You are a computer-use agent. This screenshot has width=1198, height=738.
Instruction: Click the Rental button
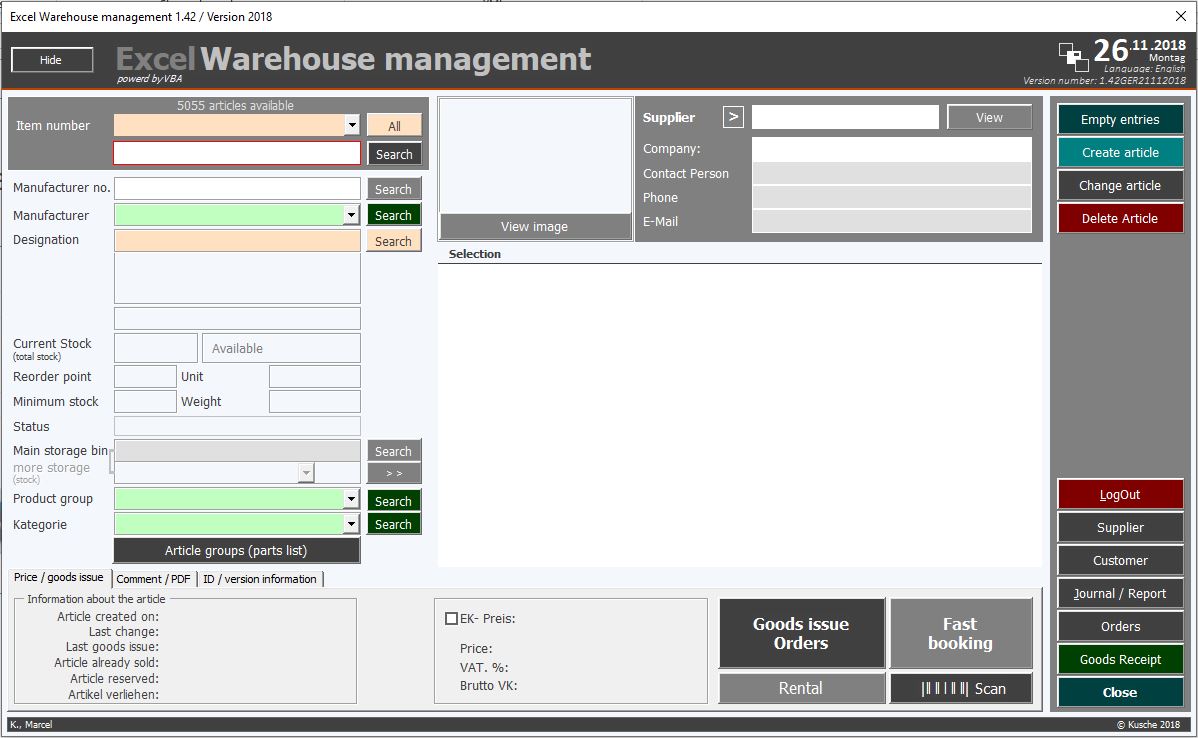(801, 688)
